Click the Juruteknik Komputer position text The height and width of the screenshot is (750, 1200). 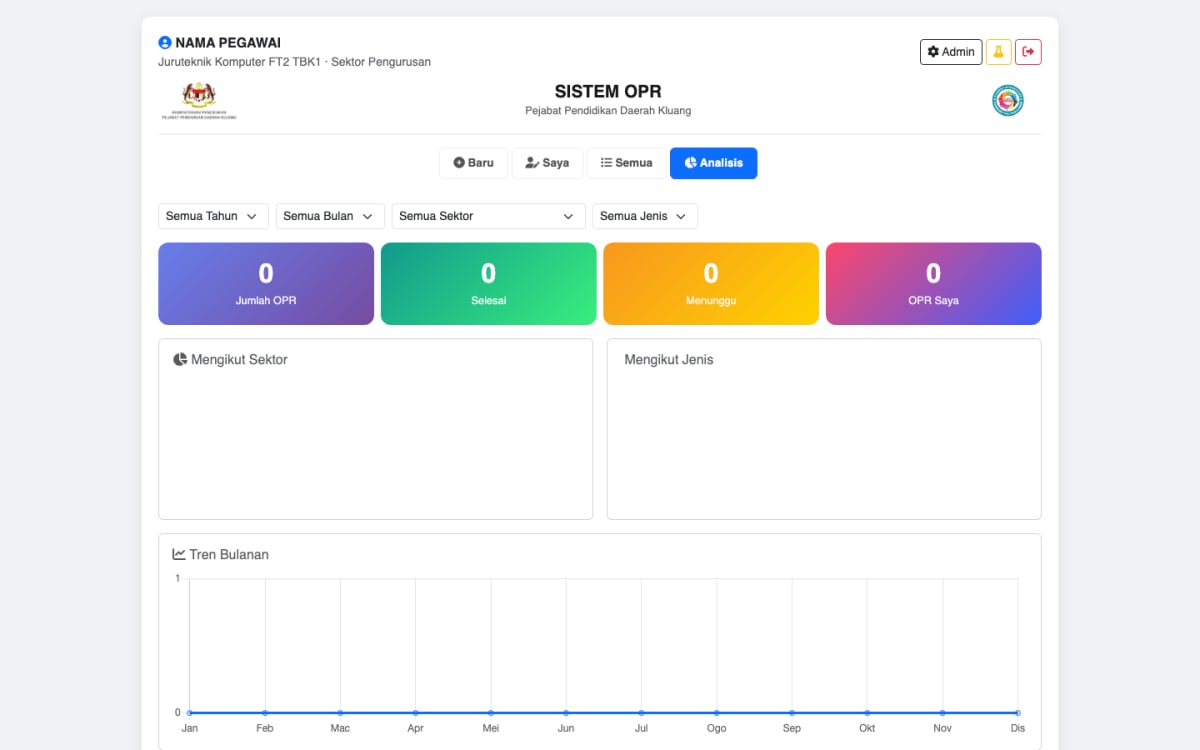[x=294, y=62]
